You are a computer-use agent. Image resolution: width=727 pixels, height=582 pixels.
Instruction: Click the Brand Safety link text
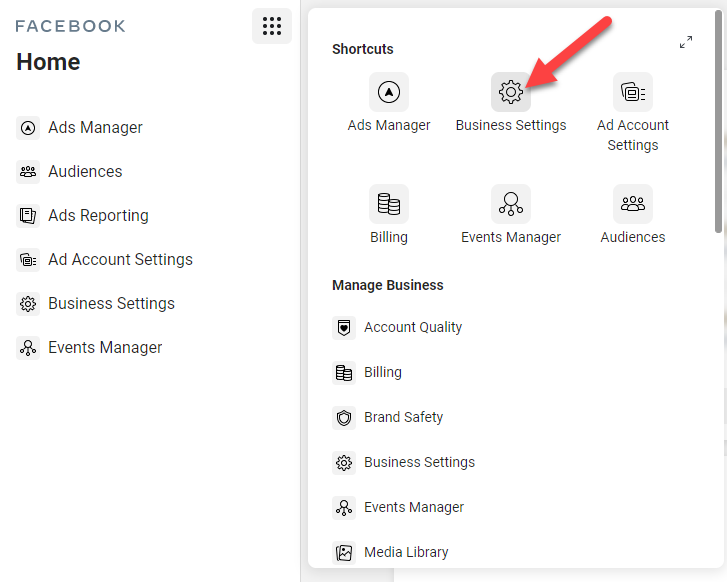click(403, 417)
